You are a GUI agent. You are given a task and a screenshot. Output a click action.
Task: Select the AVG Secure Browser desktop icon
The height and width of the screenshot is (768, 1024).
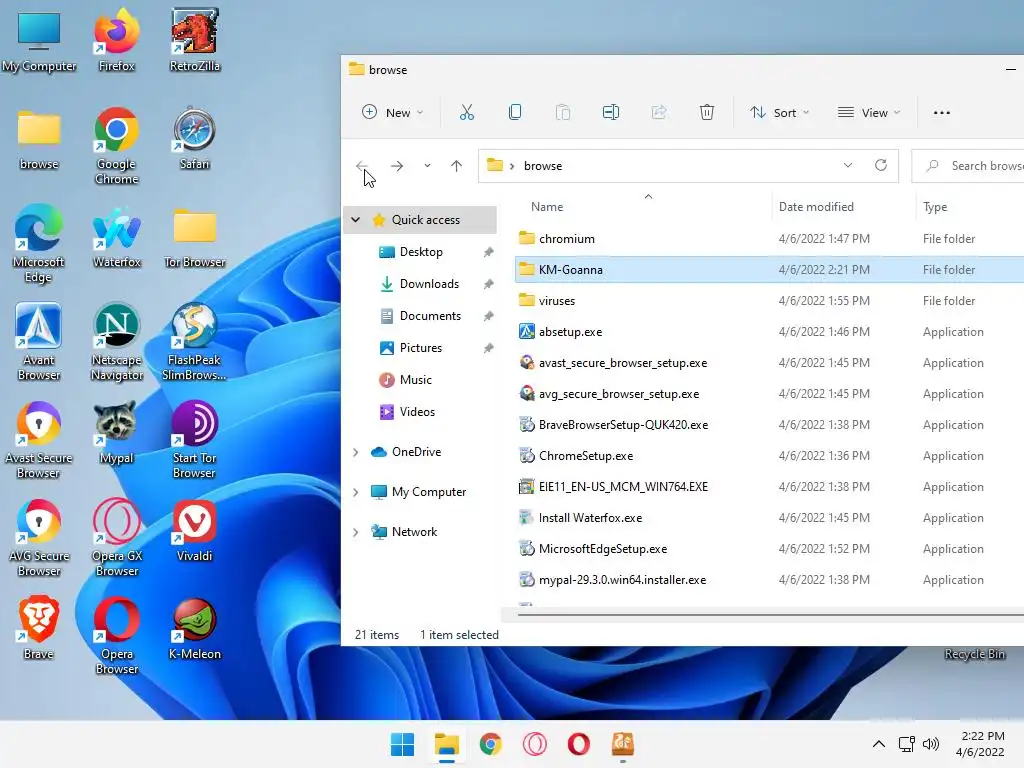point(39,537)
